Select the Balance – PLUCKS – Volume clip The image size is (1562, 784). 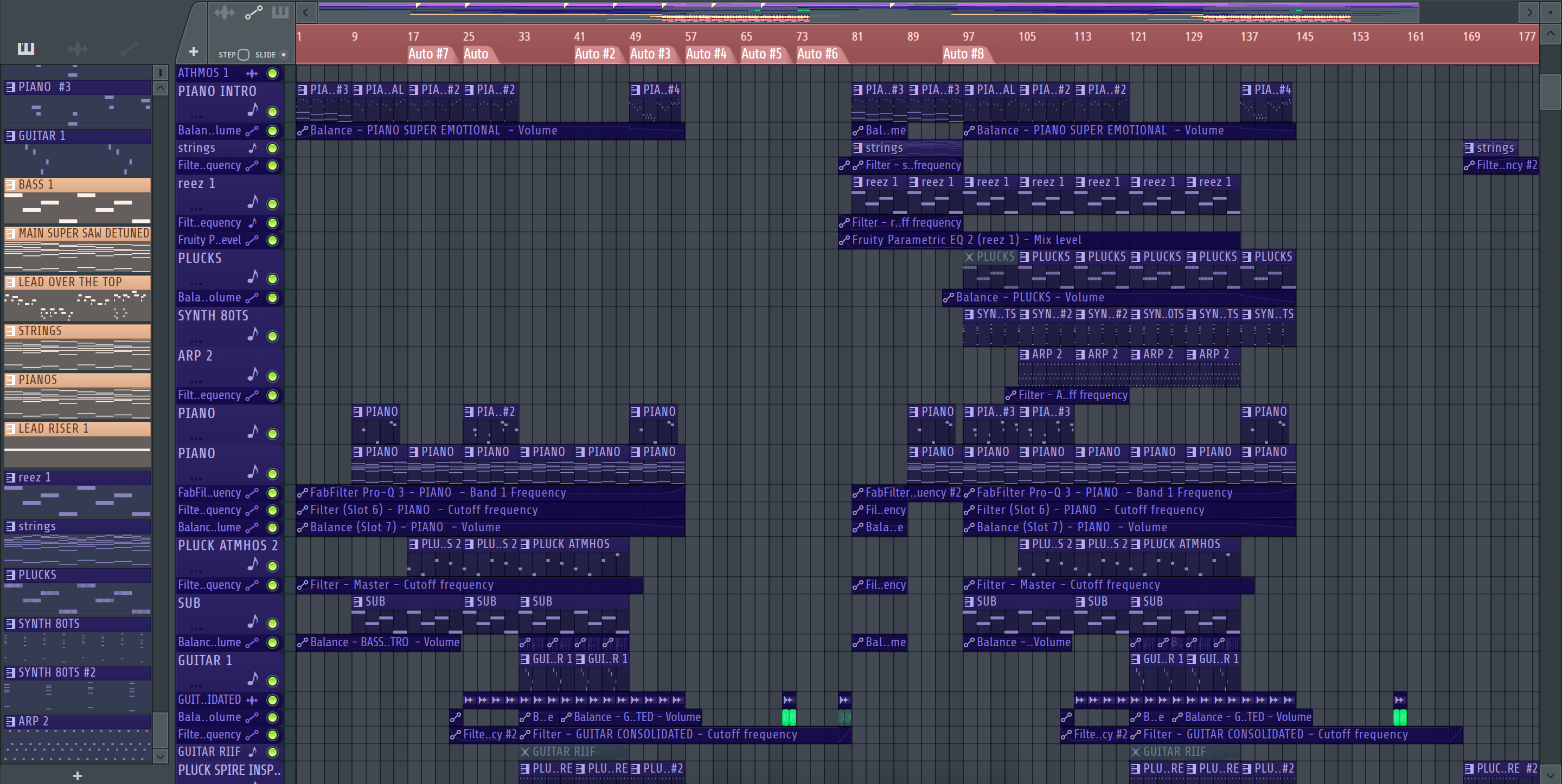click(1118, 298)
